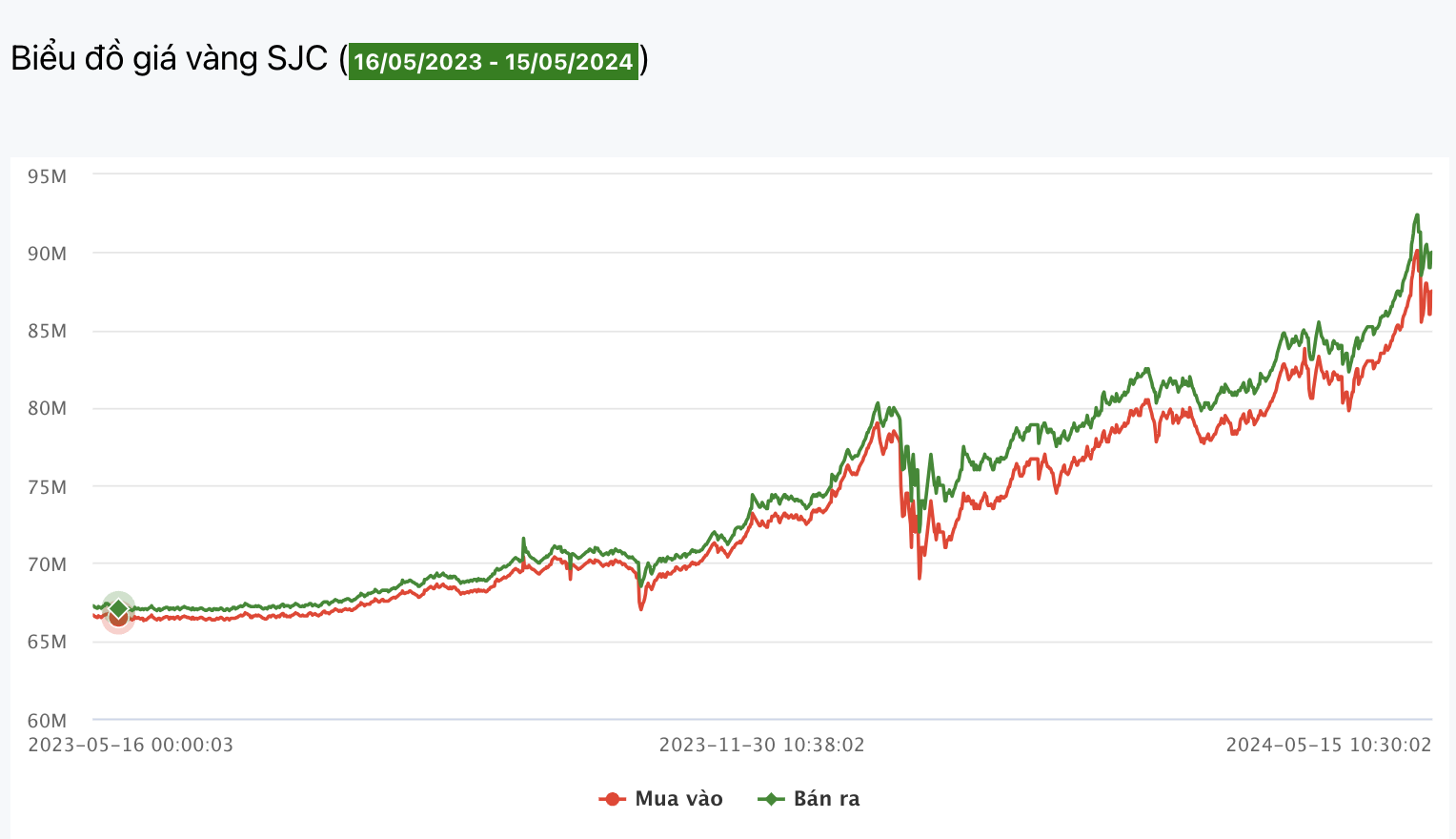The height and width of the screenshot is (839, 1456).
Task: Click the 65M y-axis label
Action: tap(48, 642)
